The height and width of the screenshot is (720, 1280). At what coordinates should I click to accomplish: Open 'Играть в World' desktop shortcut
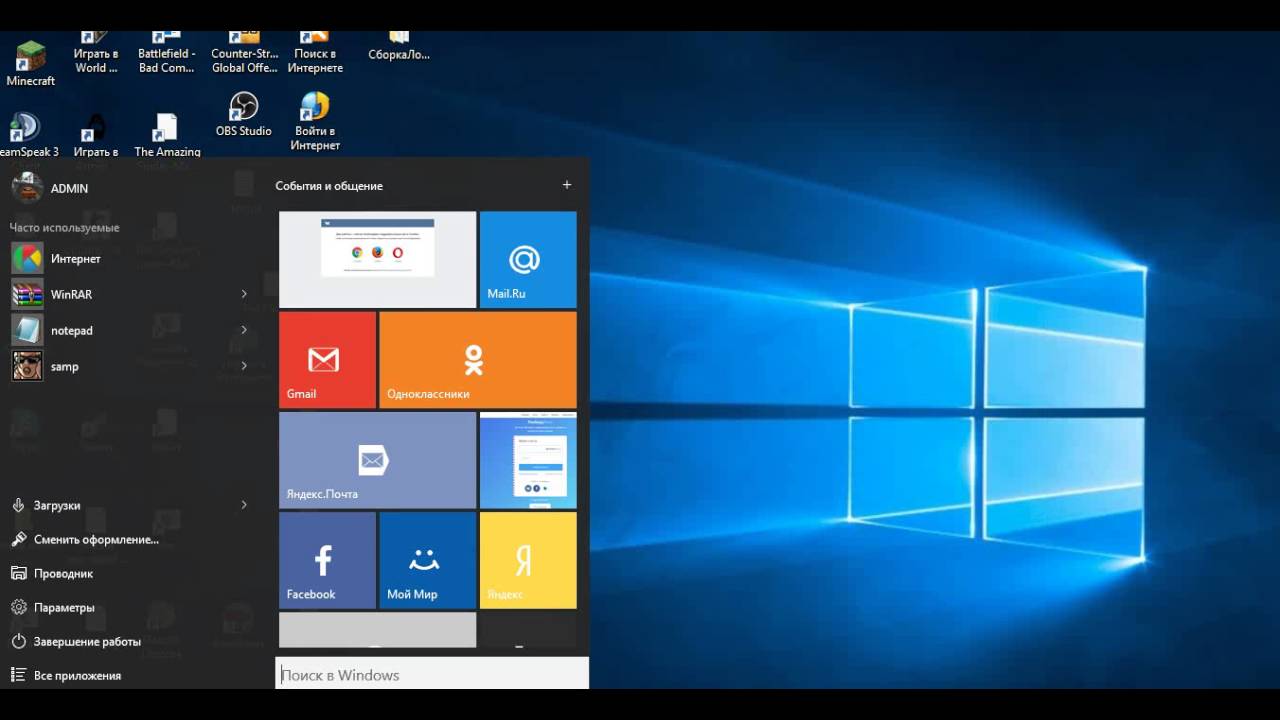(x=96, y=54)
